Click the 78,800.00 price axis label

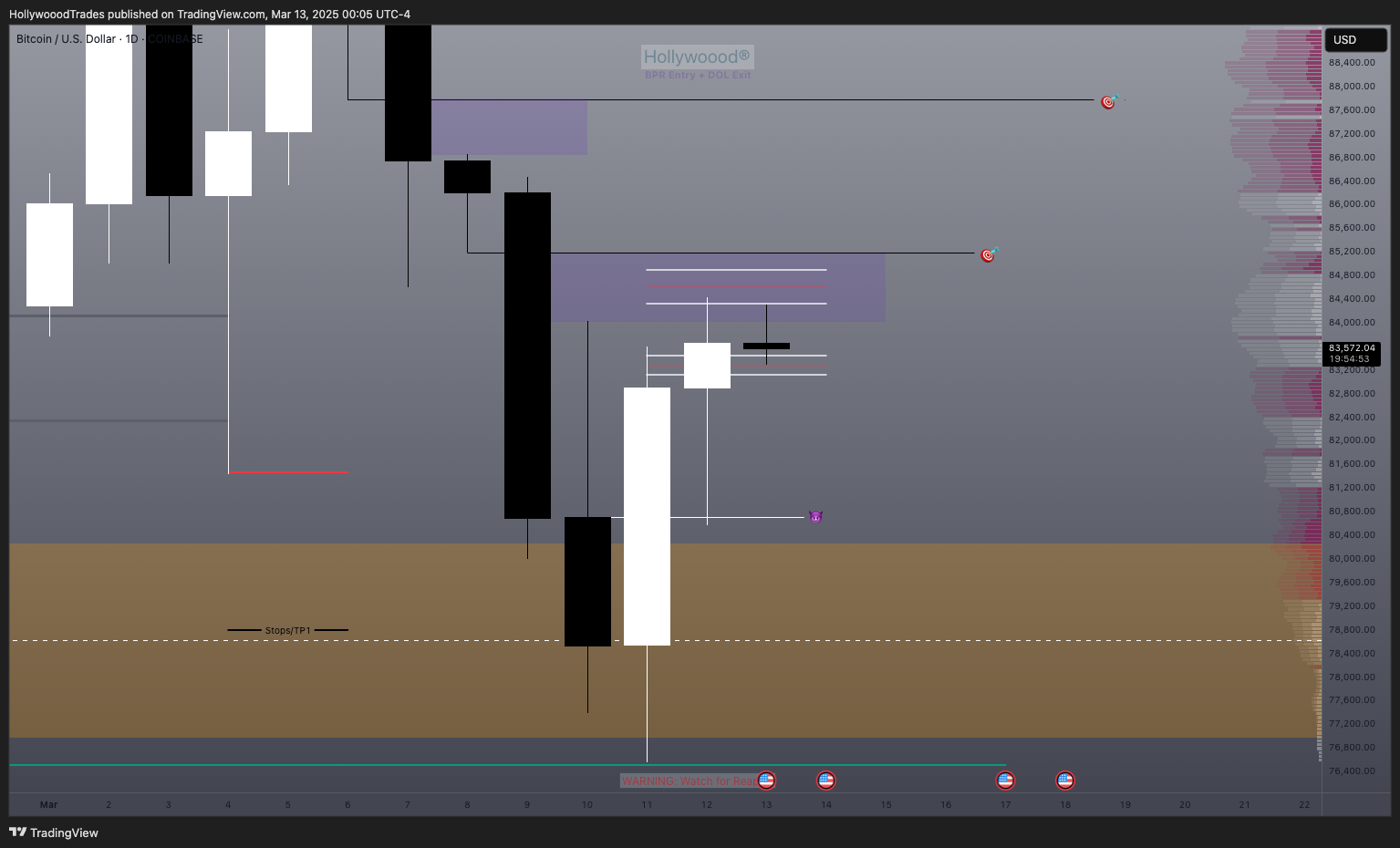pyautogui.click(x=1352, y=630)
